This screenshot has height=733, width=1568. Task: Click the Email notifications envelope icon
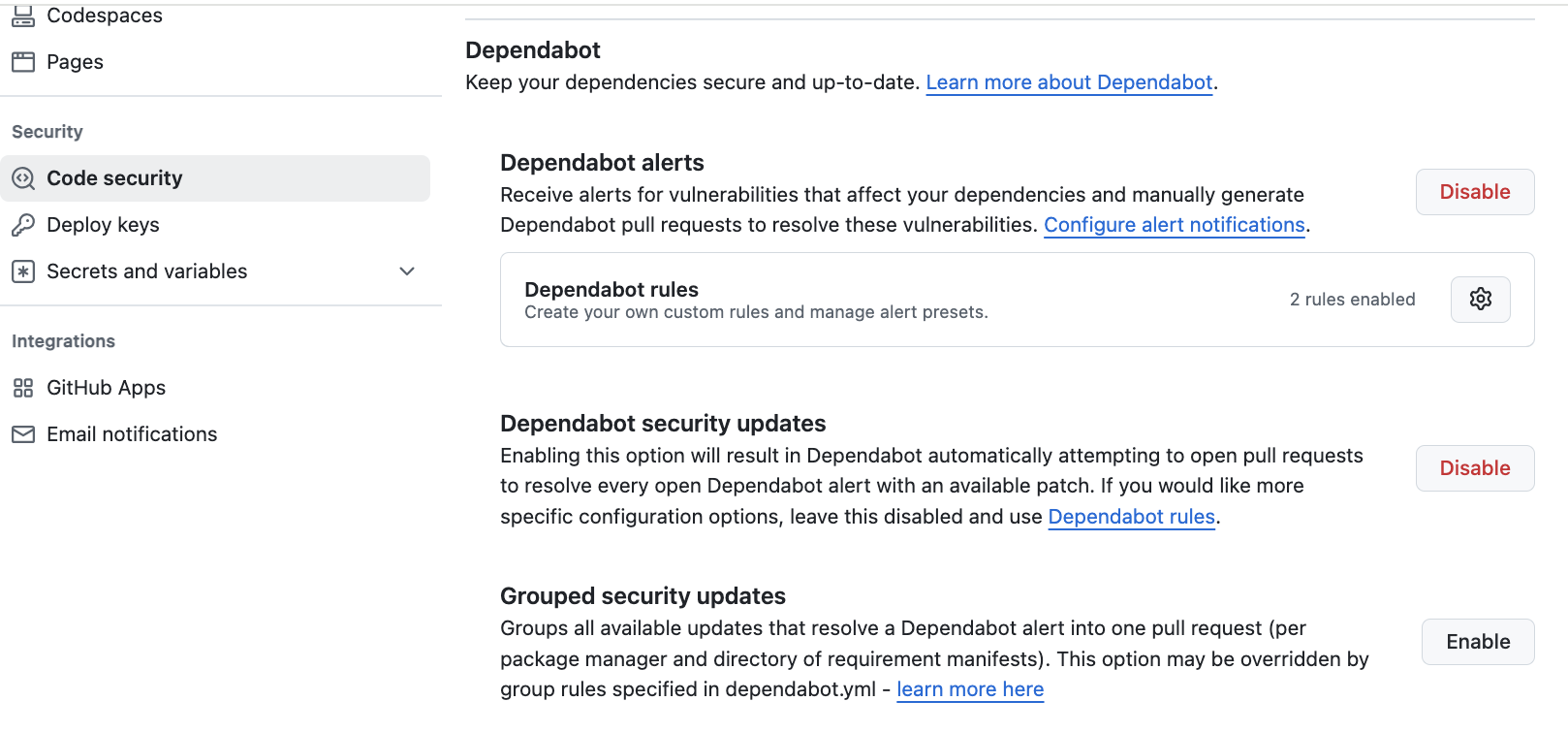pyautogui.click(x=22, y=433)
